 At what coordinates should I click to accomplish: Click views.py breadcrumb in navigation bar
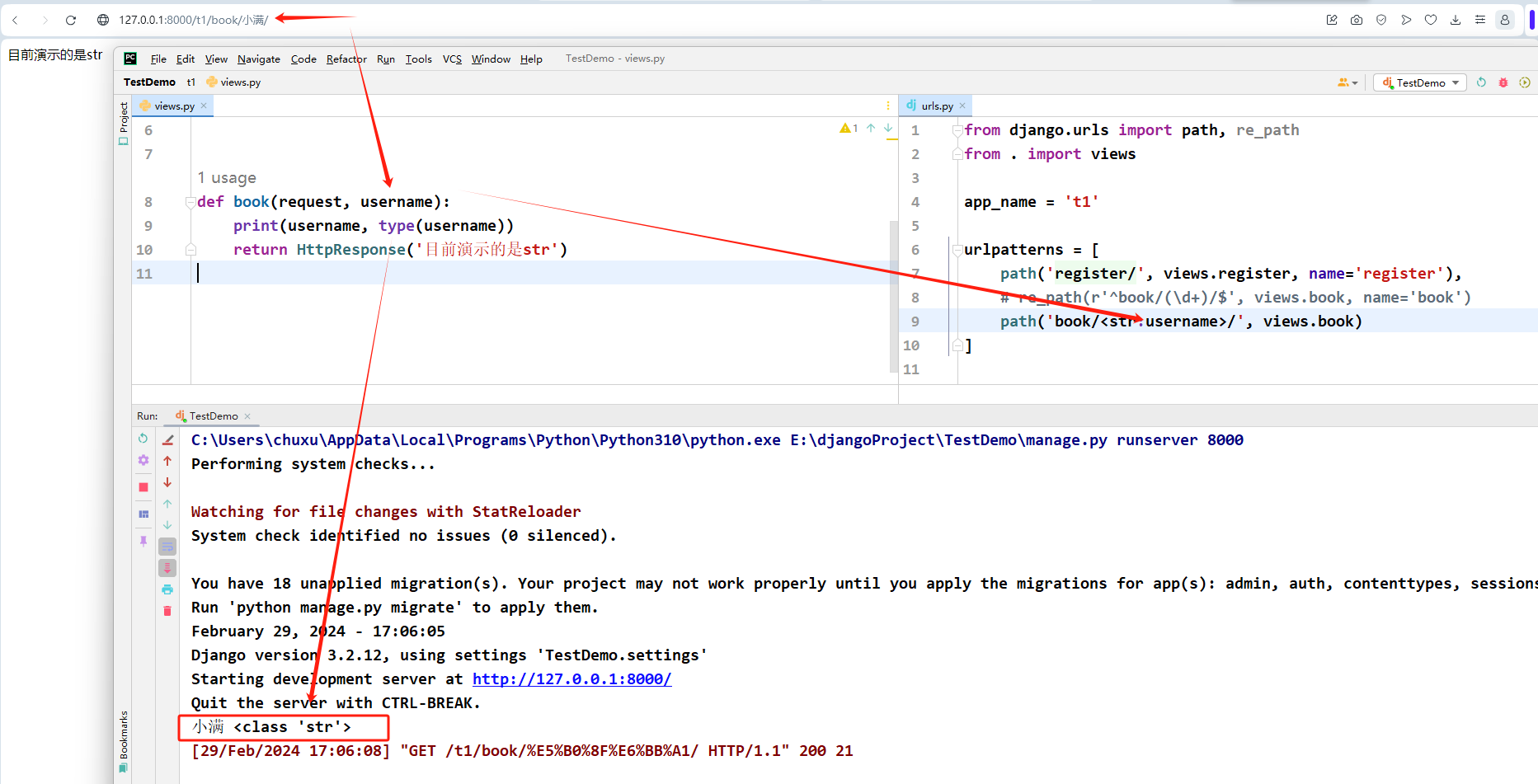tap(233, 82)
